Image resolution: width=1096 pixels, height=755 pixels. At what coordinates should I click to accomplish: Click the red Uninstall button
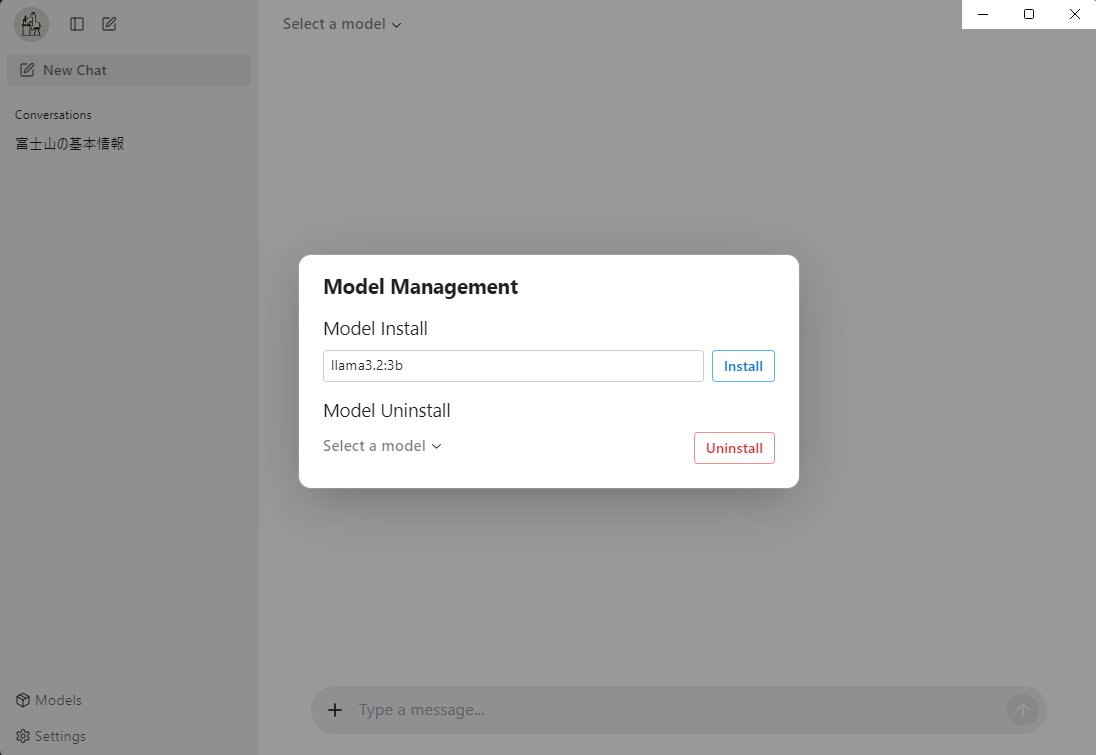[734, 448]
